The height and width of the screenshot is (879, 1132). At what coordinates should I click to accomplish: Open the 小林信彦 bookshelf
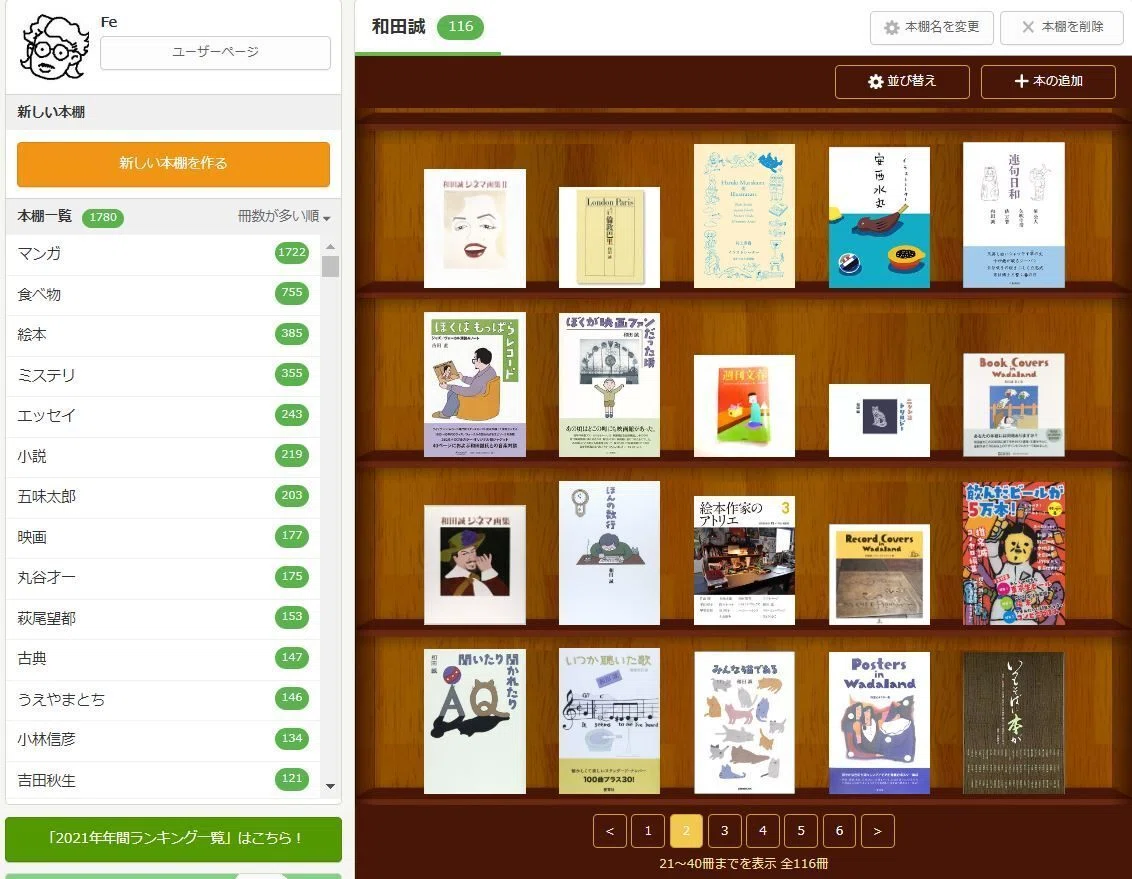pyautogui.click(x=163, y=739)
